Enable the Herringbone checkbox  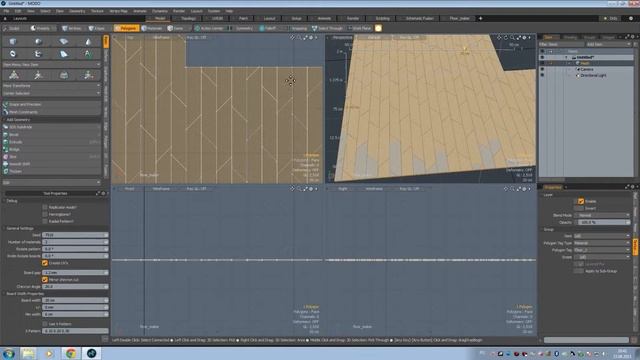tap(45, 214)
